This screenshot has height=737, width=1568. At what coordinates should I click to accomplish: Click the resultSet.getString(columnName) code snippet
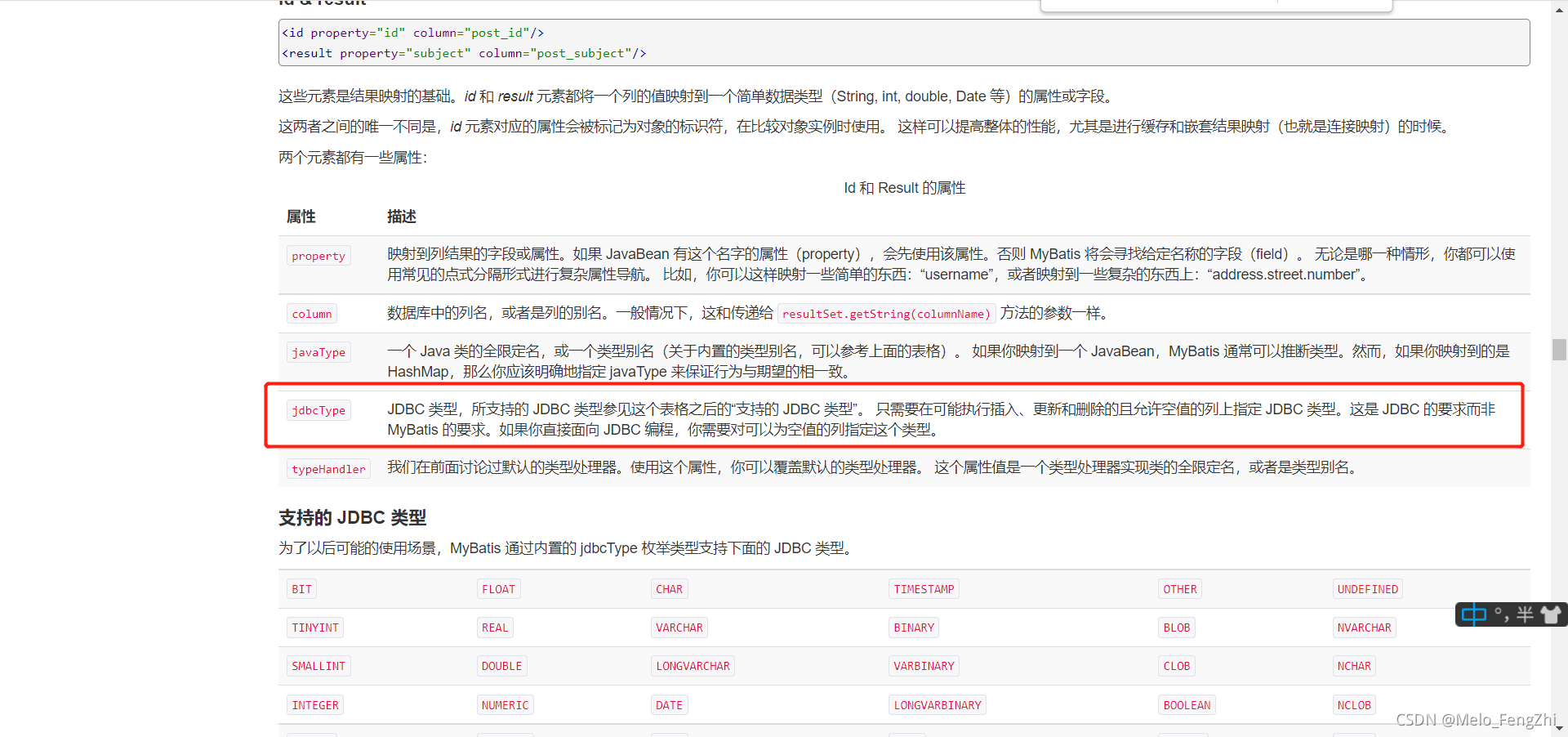coord(886,314)
